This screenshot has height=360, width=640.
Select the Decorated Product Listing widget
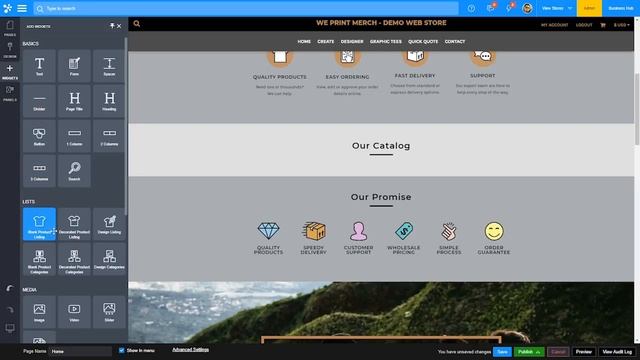pyautogui.click(x=74, y=224)
